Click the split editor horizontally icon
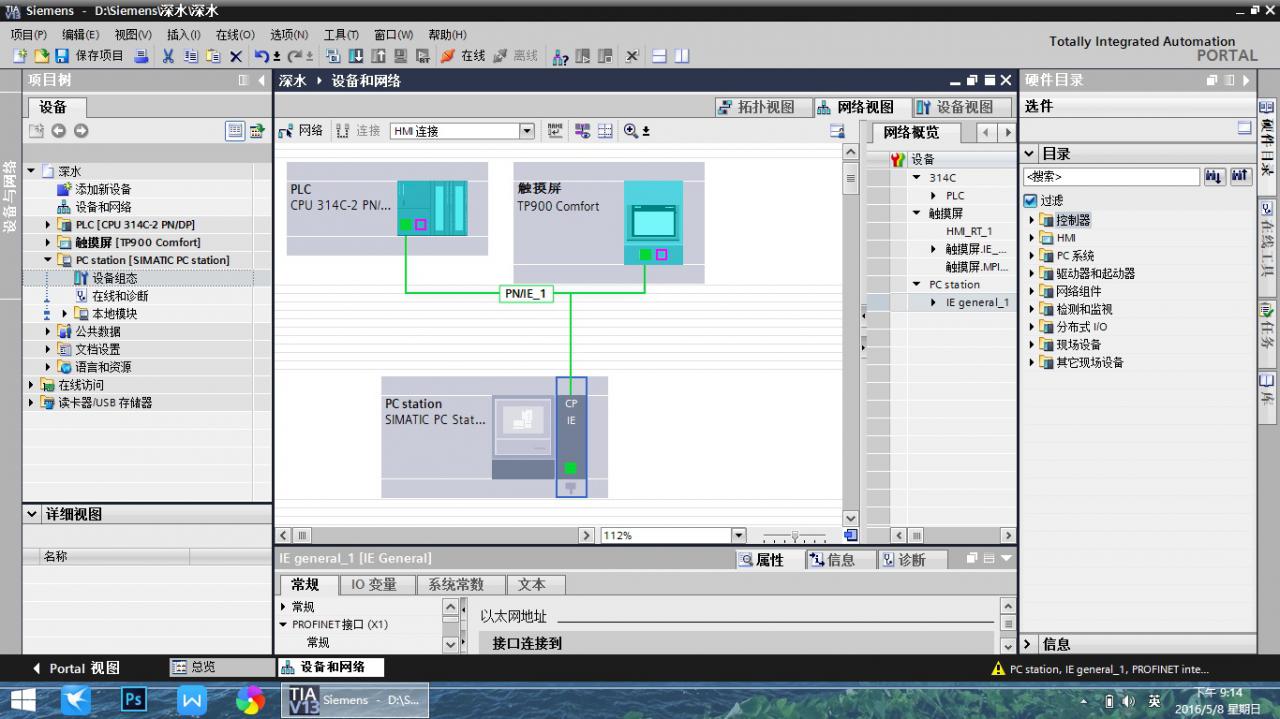 [x=660, y=56]
